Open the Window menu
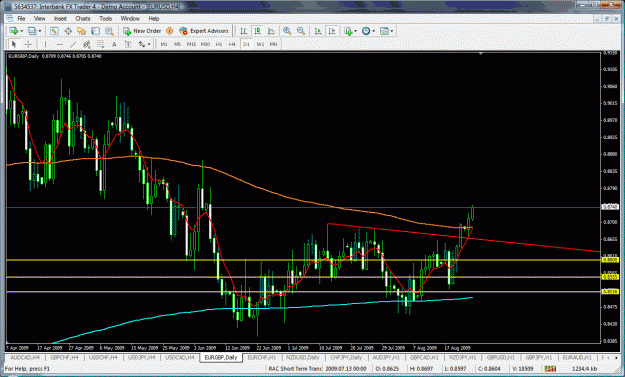Image resolution: width=625 pixels, height=377 pixels. pyautogui.click(x=130, y=18)
